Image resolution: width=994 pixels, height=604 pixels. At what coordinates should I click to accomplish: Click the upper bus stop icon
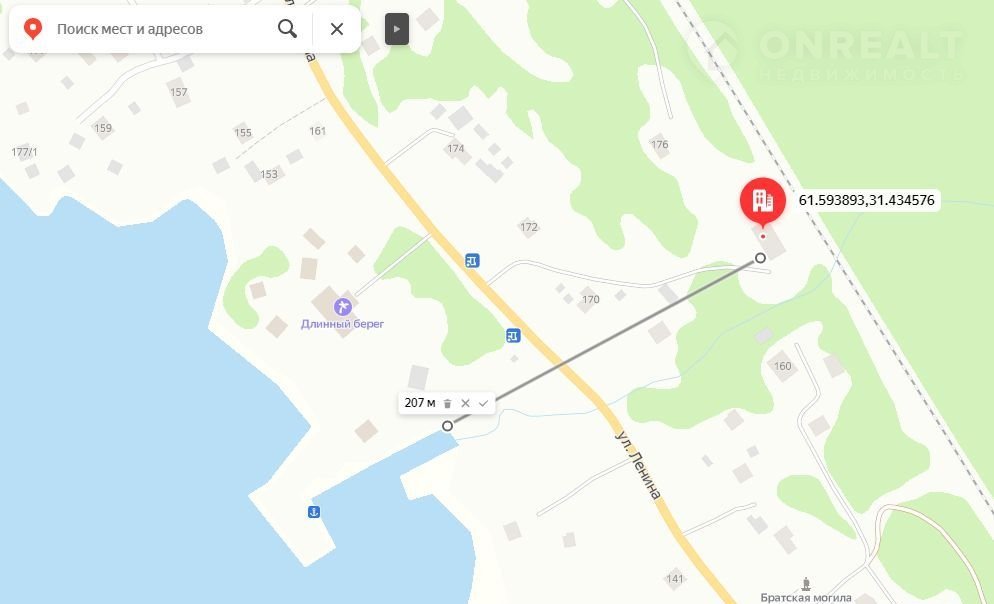(x=472, y=260)
